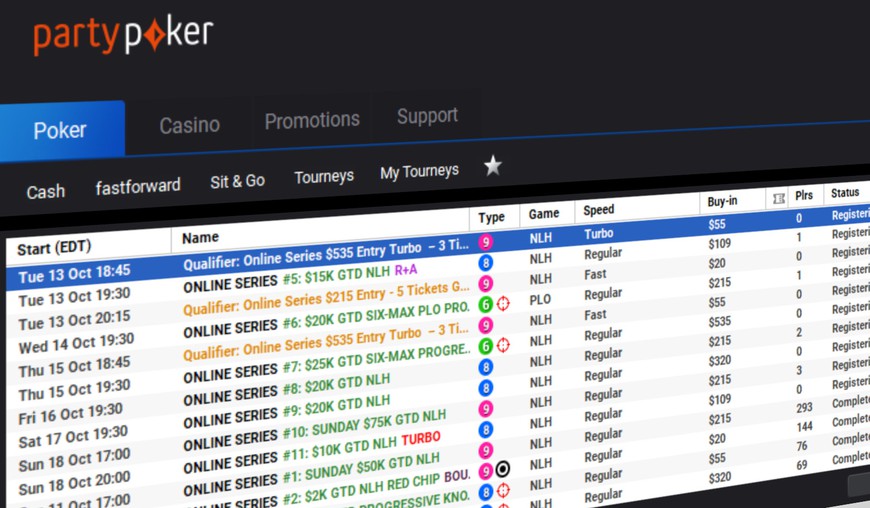Select the Cash games tab
Image resolution: width=870 pixels, height=508 pixels.
point(46,192)
